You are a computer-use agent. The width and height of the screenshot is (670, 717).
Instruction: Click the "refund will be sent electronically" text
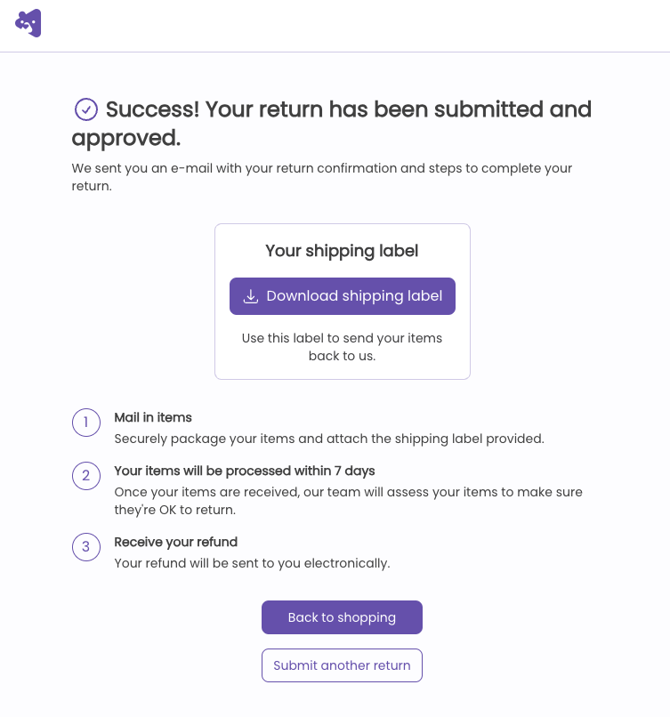252,563
